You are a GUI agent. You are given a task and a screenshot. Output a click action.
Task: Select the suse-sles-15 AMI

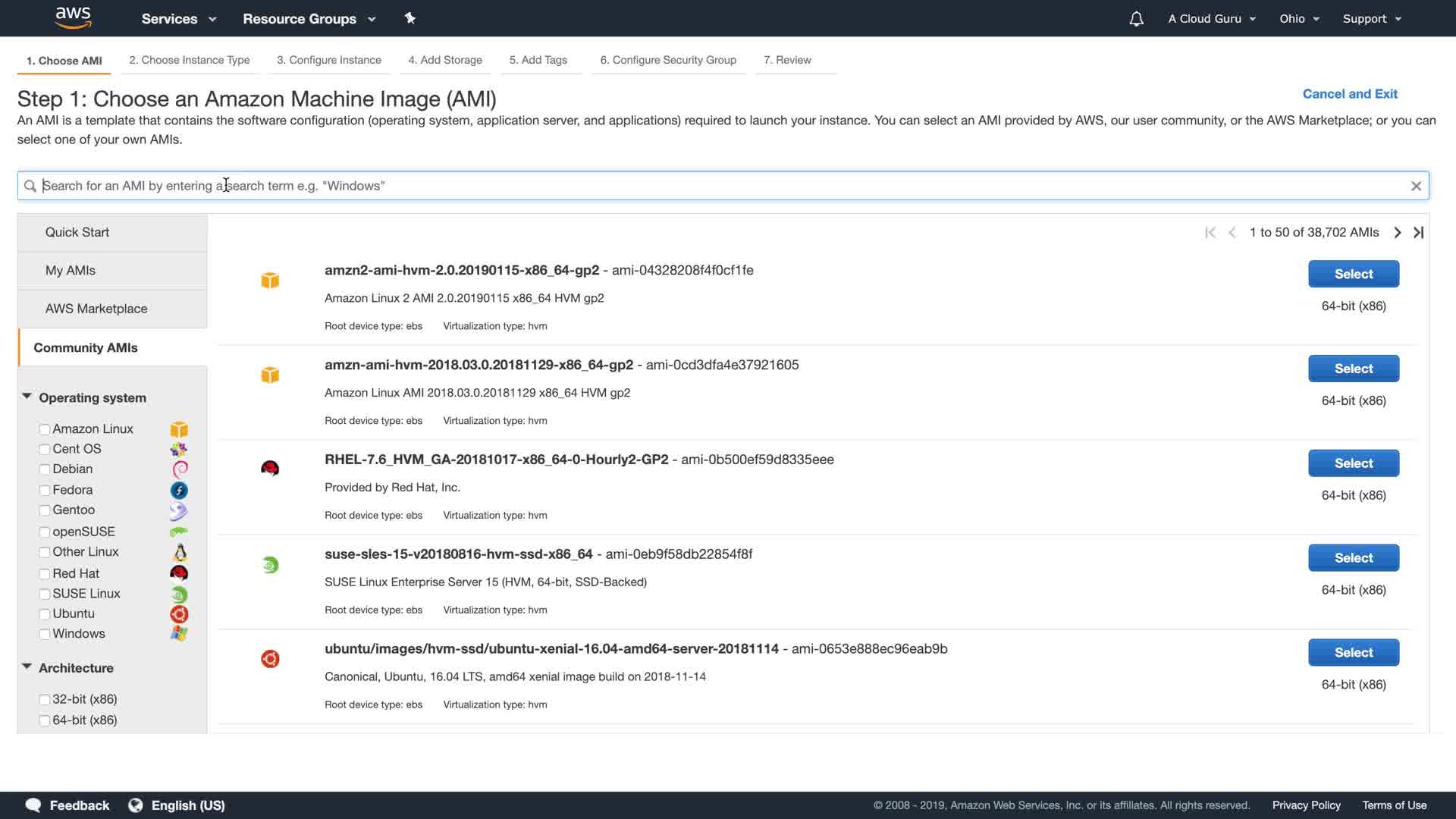click(1353, 558)
